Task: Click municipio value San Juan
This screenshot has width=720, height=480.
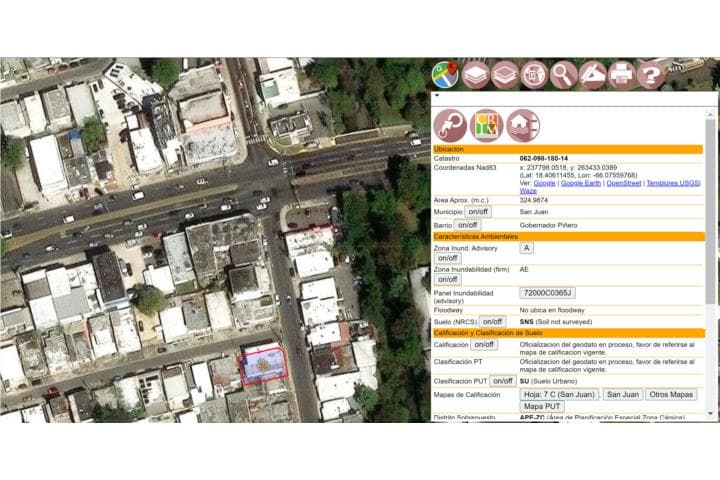Action: click(534, 212)
